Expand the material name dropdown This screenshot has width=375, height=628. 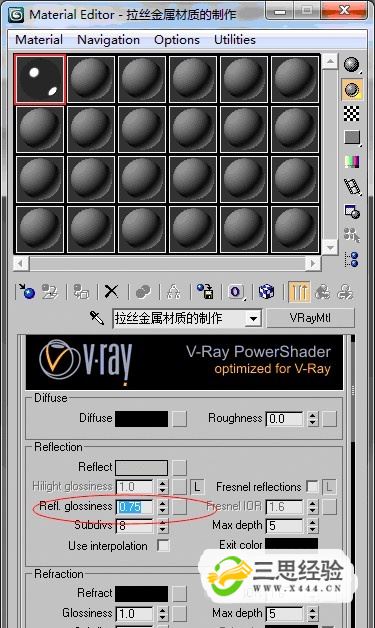tap(253, 319)
